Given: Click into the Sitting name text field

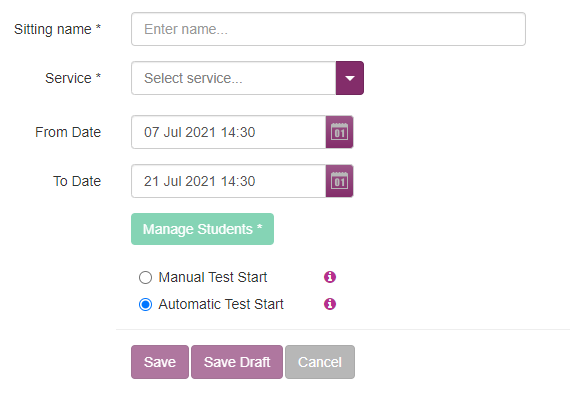Looking at the screenshot, I should (328, 29).
